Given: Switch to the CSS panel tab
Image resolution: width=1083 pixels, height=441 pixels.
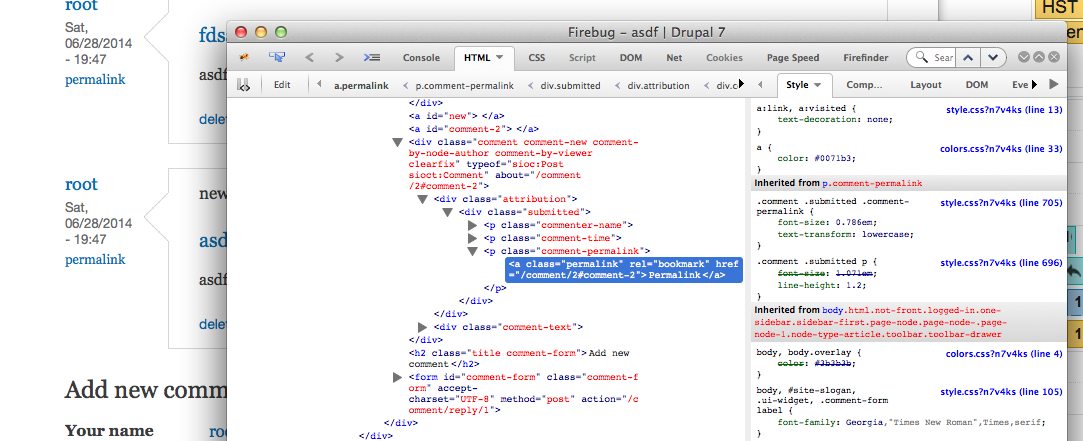Looking at the screenshot, I should pos(537,58).
